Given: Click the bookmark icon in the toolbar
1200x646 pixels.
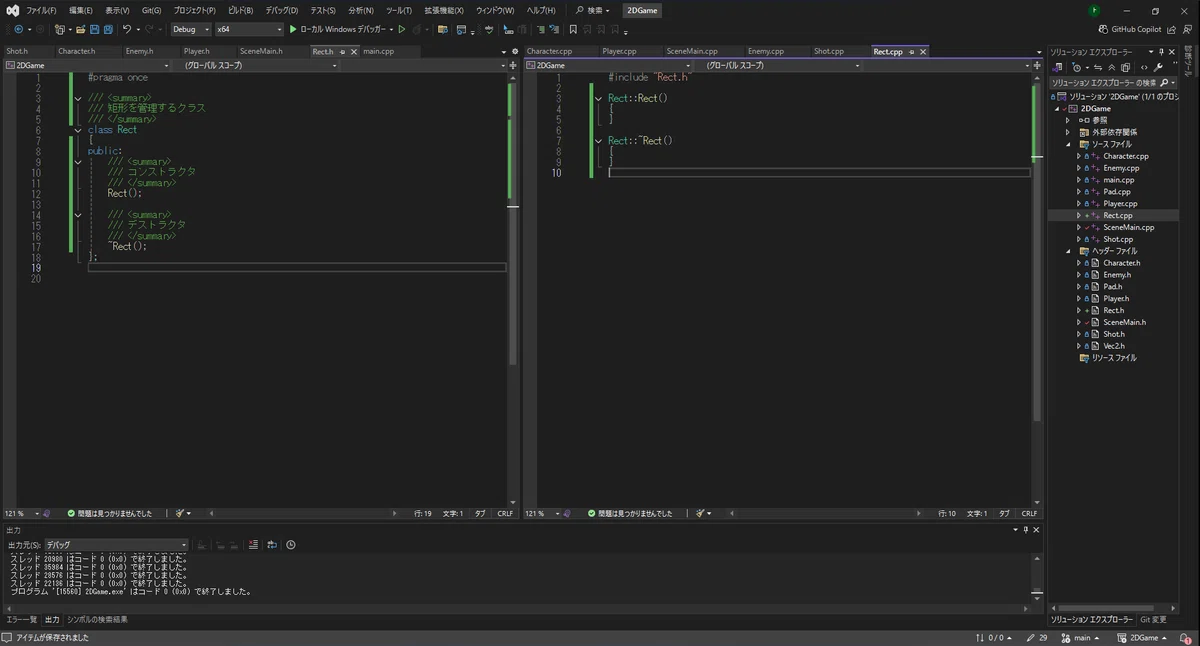Looking at the screenshot, I should tap(573, 29).
